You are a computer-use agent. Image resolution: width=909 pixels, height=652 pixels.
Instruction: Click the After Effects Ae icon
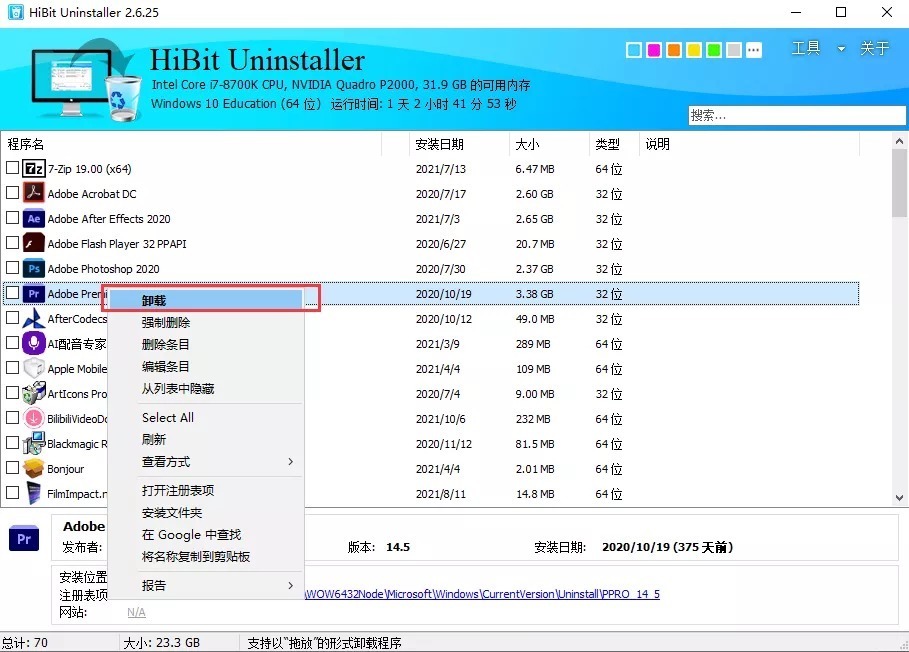click(x=34, y=218)
